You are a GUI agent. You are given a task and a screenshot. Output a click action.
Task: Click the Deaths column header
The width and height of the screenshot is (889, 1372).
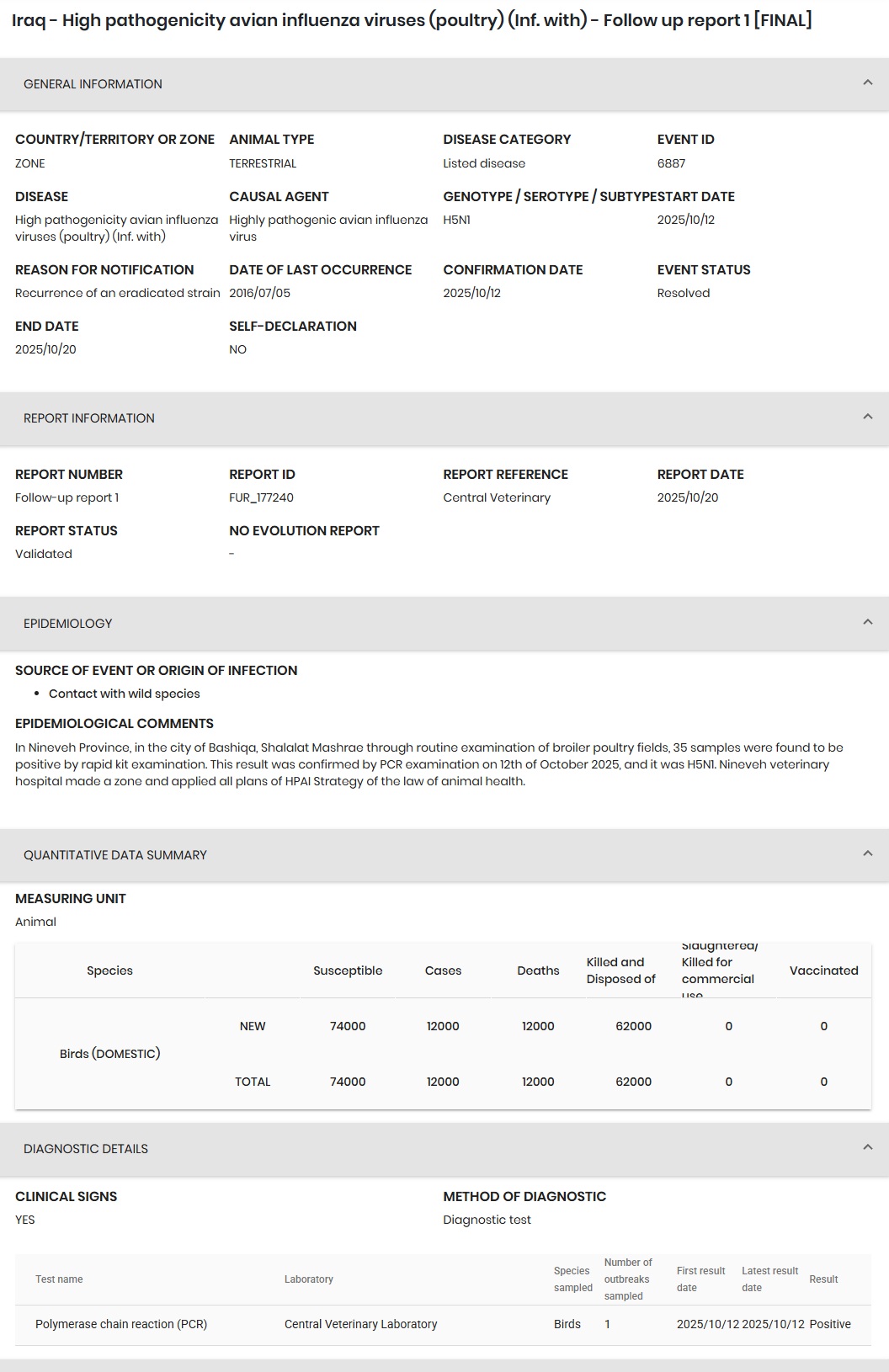[538, 971]
